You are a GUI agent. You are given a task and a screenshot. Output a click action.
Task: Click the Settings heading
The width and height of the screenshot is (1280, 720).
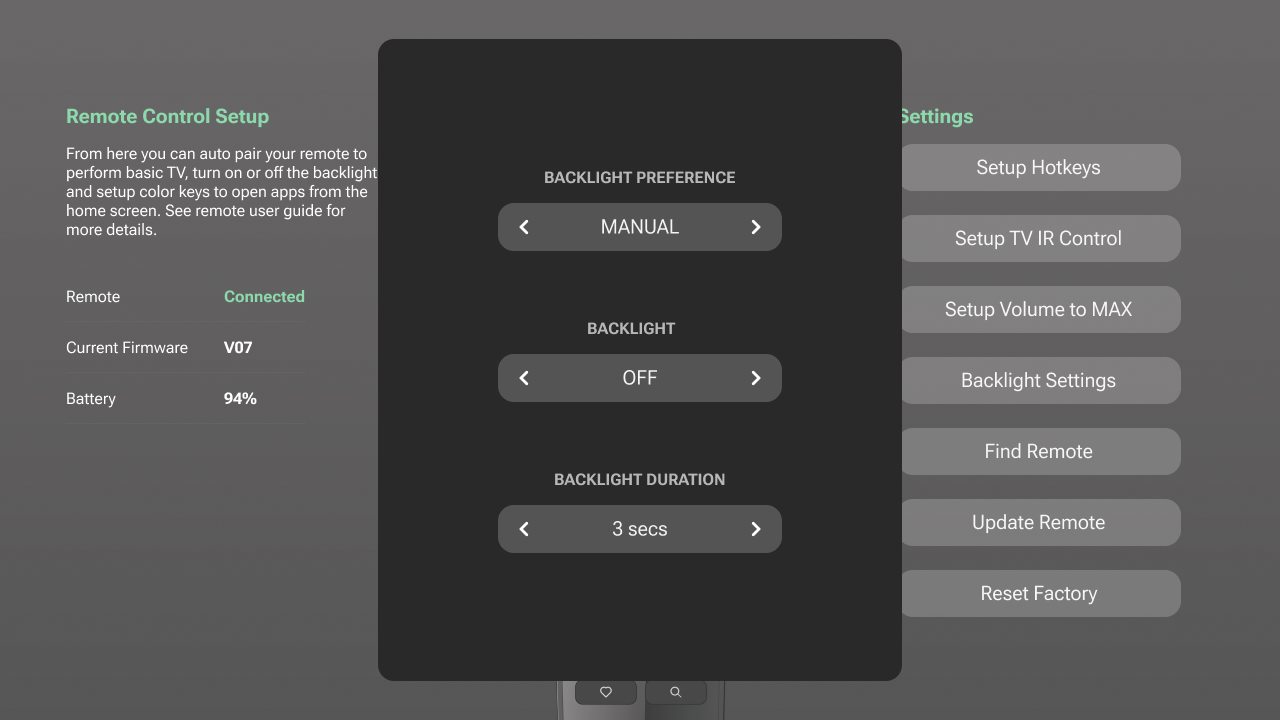pyautogui.click(x=936, y=117)
